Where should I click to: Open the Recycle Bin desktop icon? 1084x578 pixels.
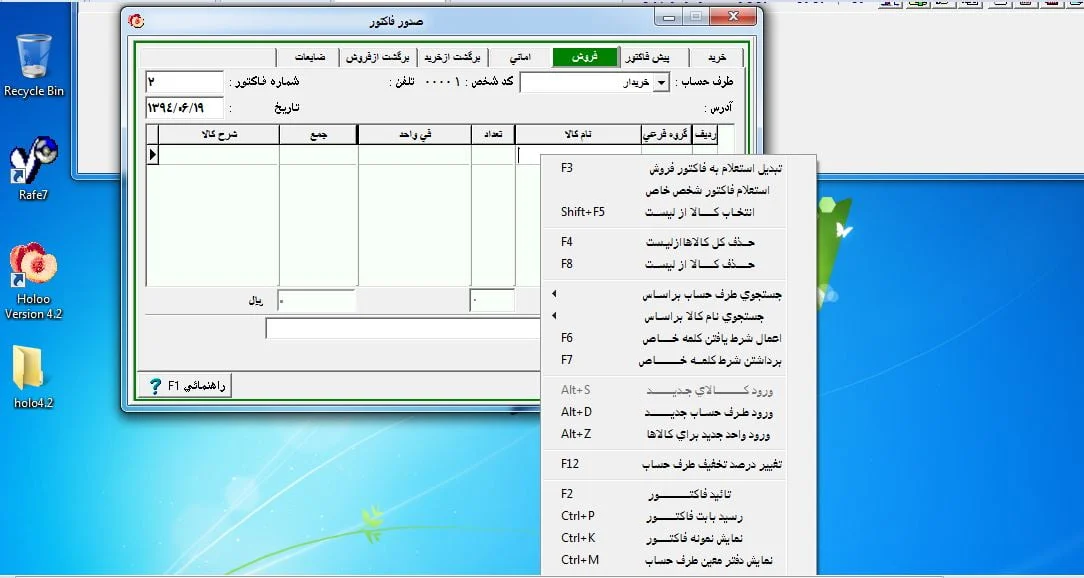[x=33, y=66]
